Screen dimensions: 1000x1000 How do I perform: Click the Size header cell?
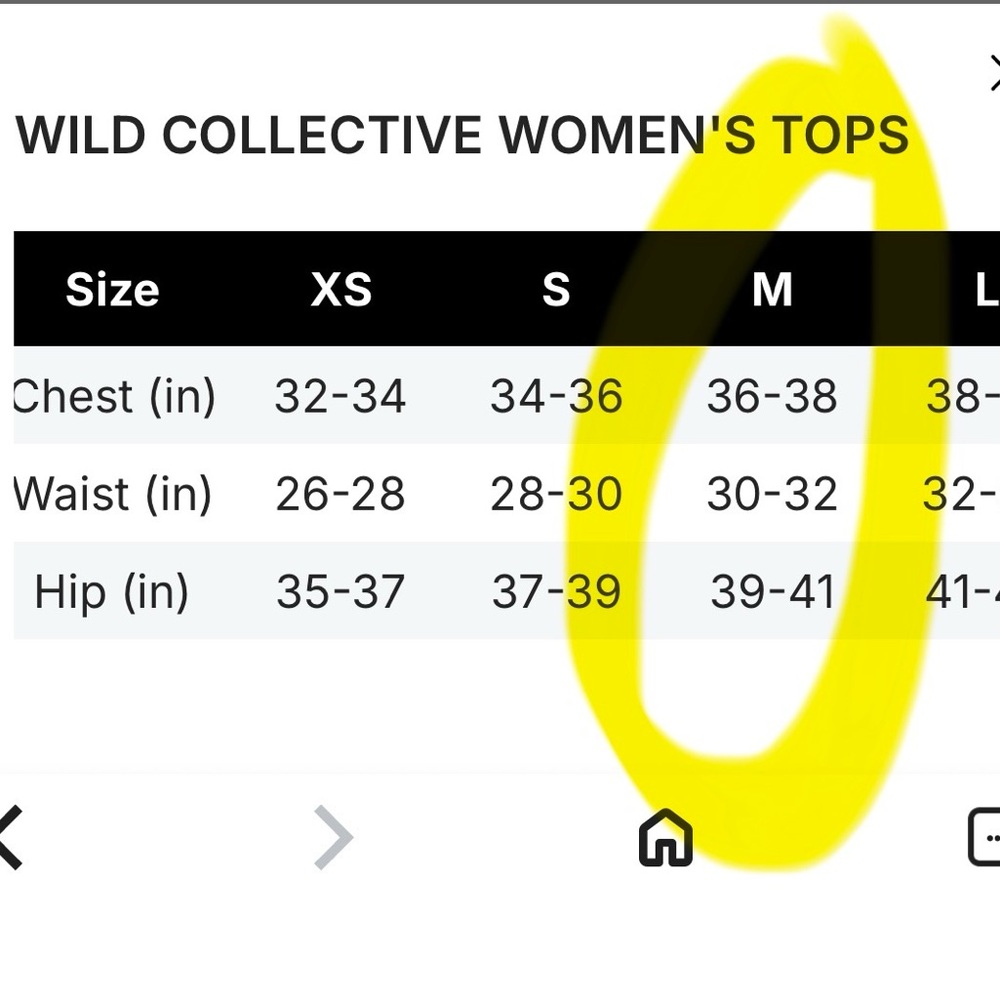[112, 290]
